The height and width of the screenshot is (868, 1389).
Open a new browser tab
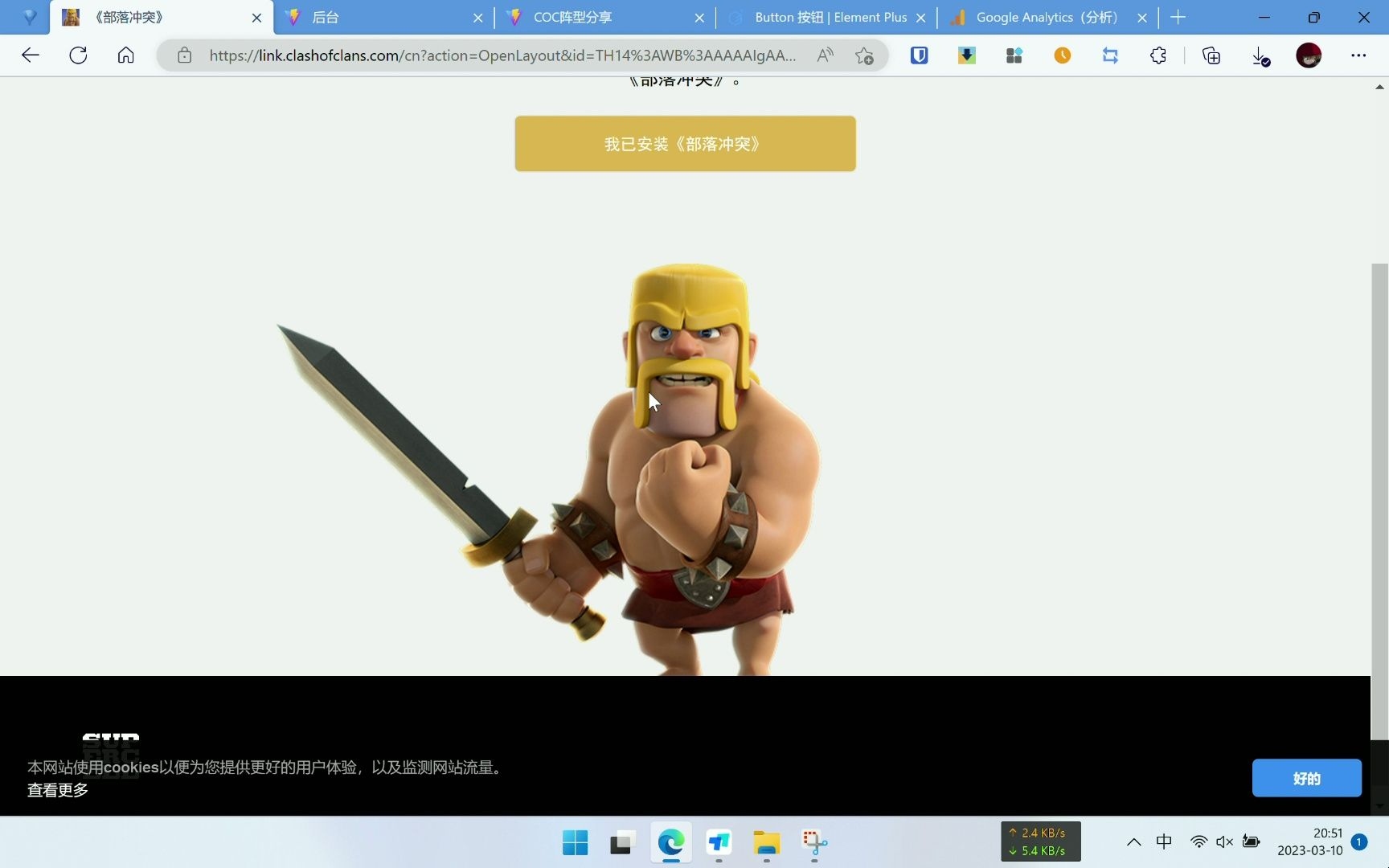click(x=1178, y=17)
